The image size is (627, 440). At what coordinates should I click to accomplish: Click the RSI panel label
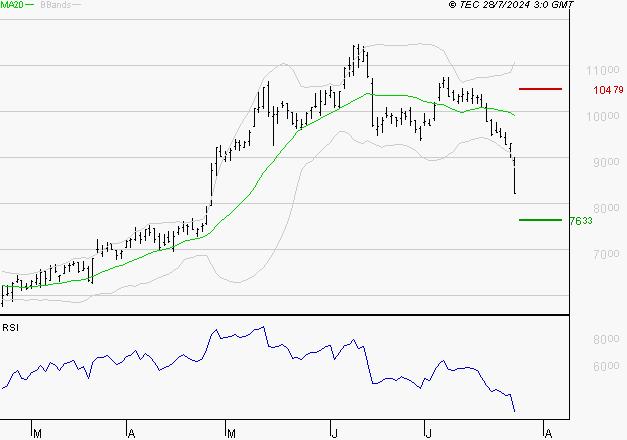click(10, 328)
